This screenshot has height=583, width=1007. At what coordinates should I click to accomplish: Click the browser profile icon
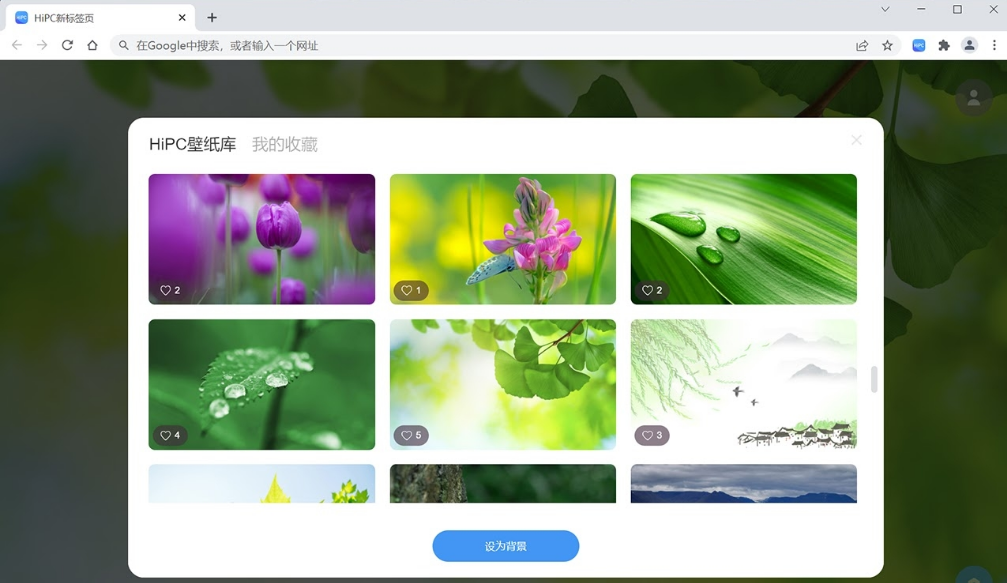pyautogui.click(x=968, y=45)
